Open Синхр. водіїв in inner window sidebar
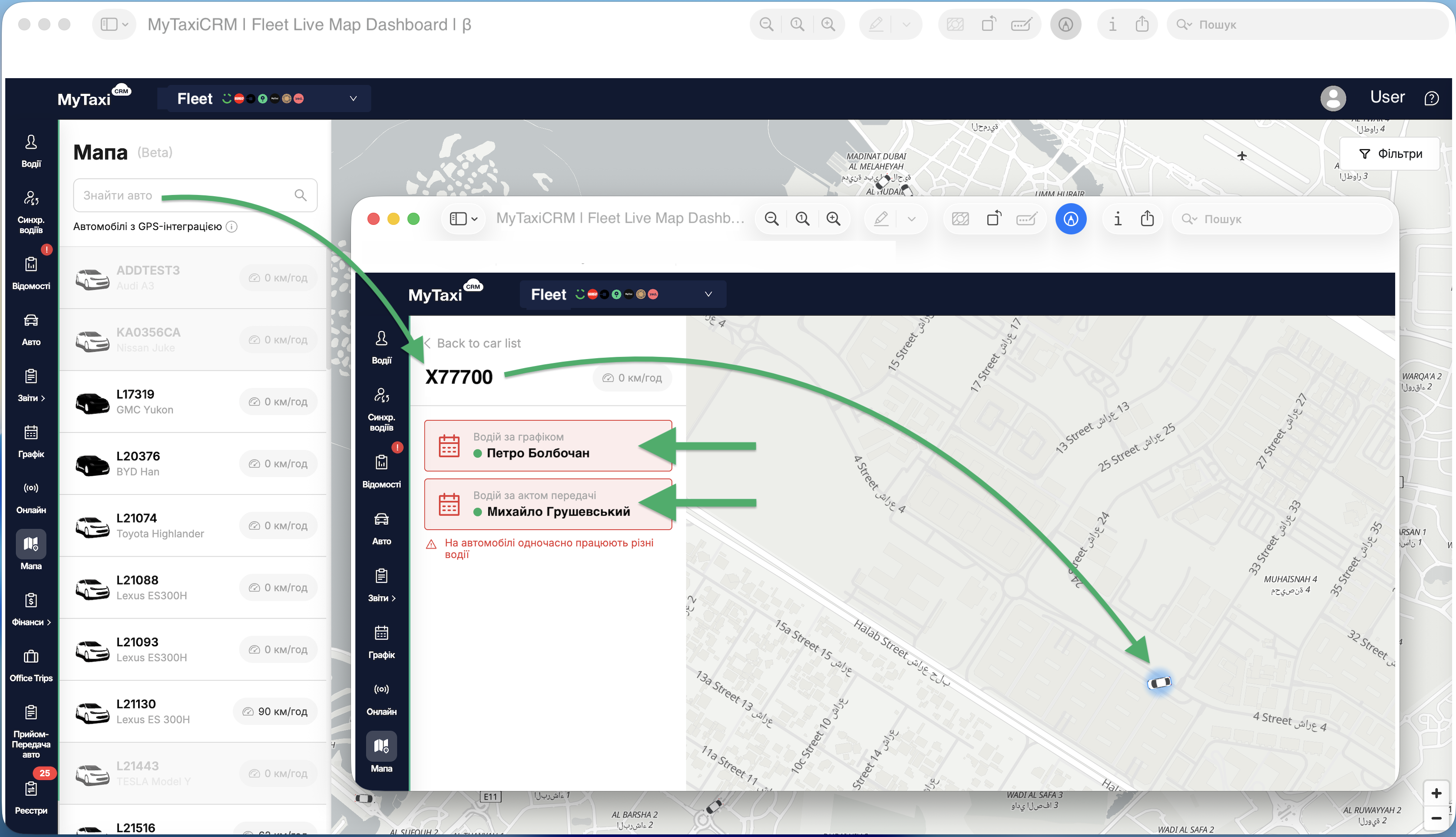Image resolution: width=1456 pixels, height=837 pixels. (381, 409)
